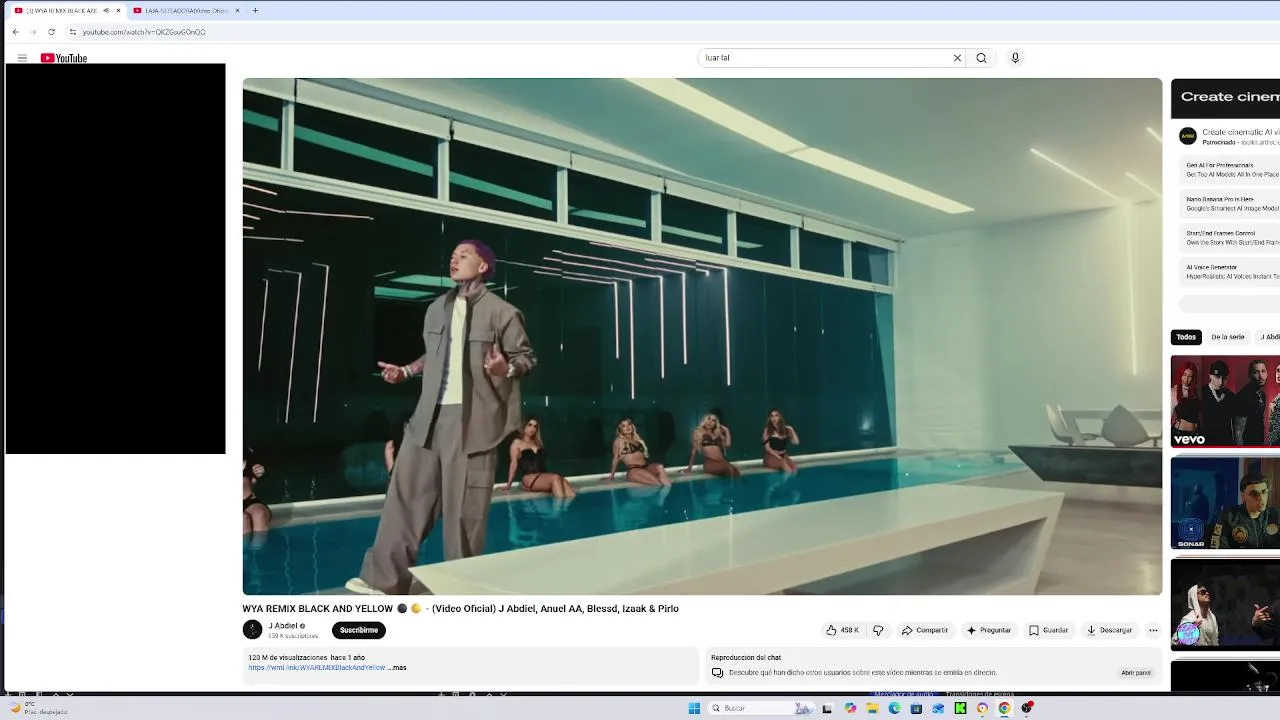The height and width of the screenshot is (720, 1280).
Task: Open Task View on taskbar
Action: (x=827, y=708)
